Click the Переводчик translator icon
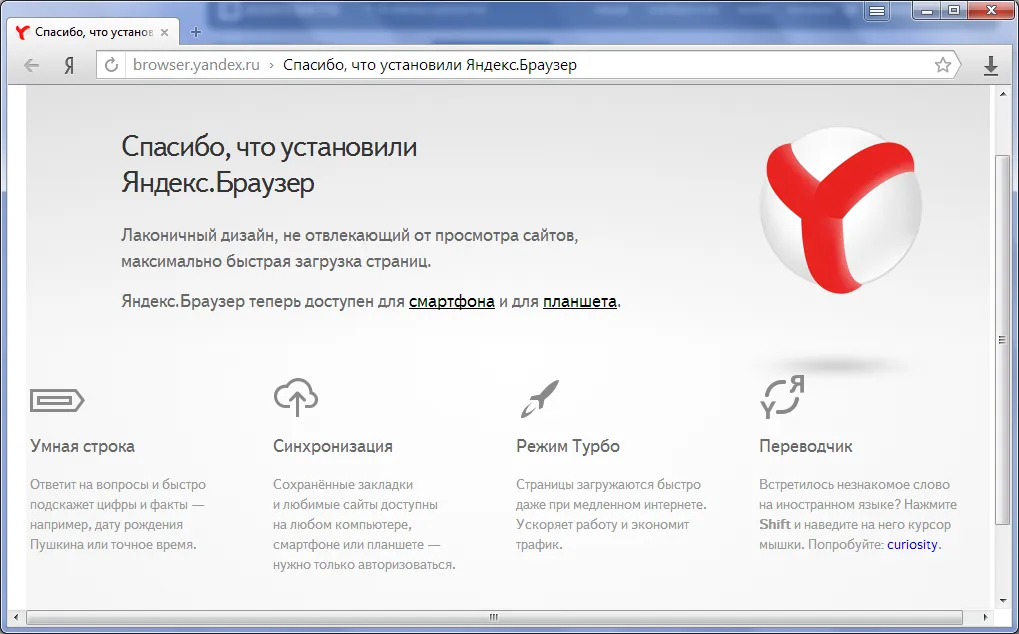The width and height of the screenshot is (1019, 634). point(782,396)
